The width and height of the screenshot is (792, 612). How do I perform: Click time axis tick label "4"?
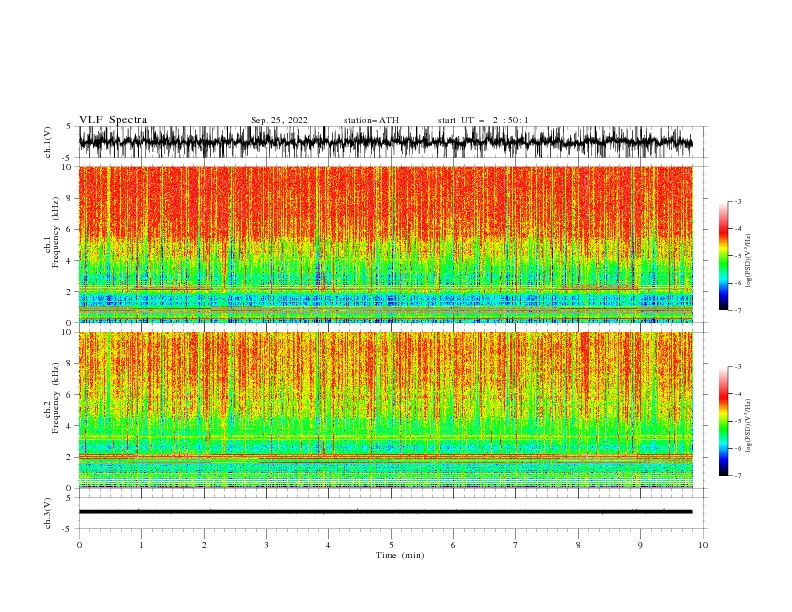tap(328, 545)
